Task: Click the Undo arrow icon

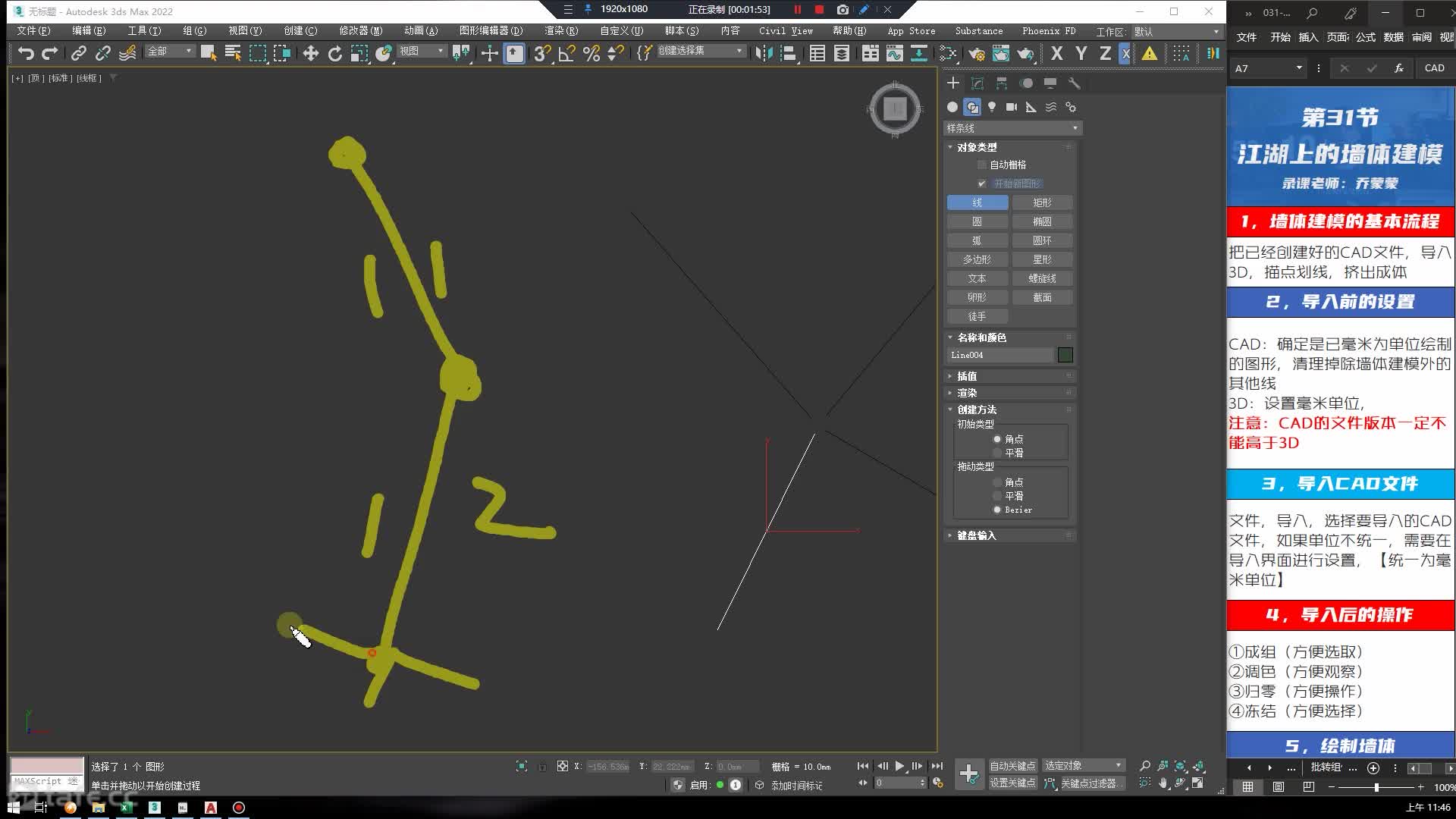Action: click(26, 53)
